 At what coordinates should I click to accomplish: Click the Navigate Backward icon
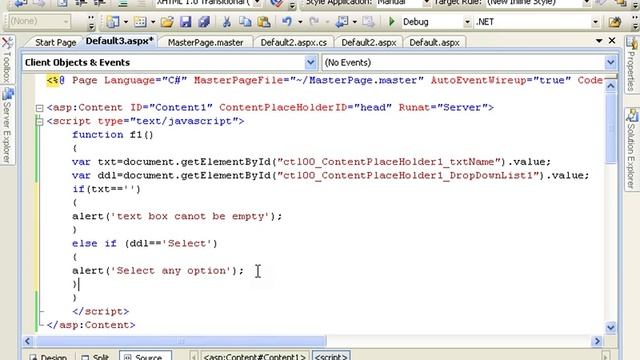click(341, 22)
